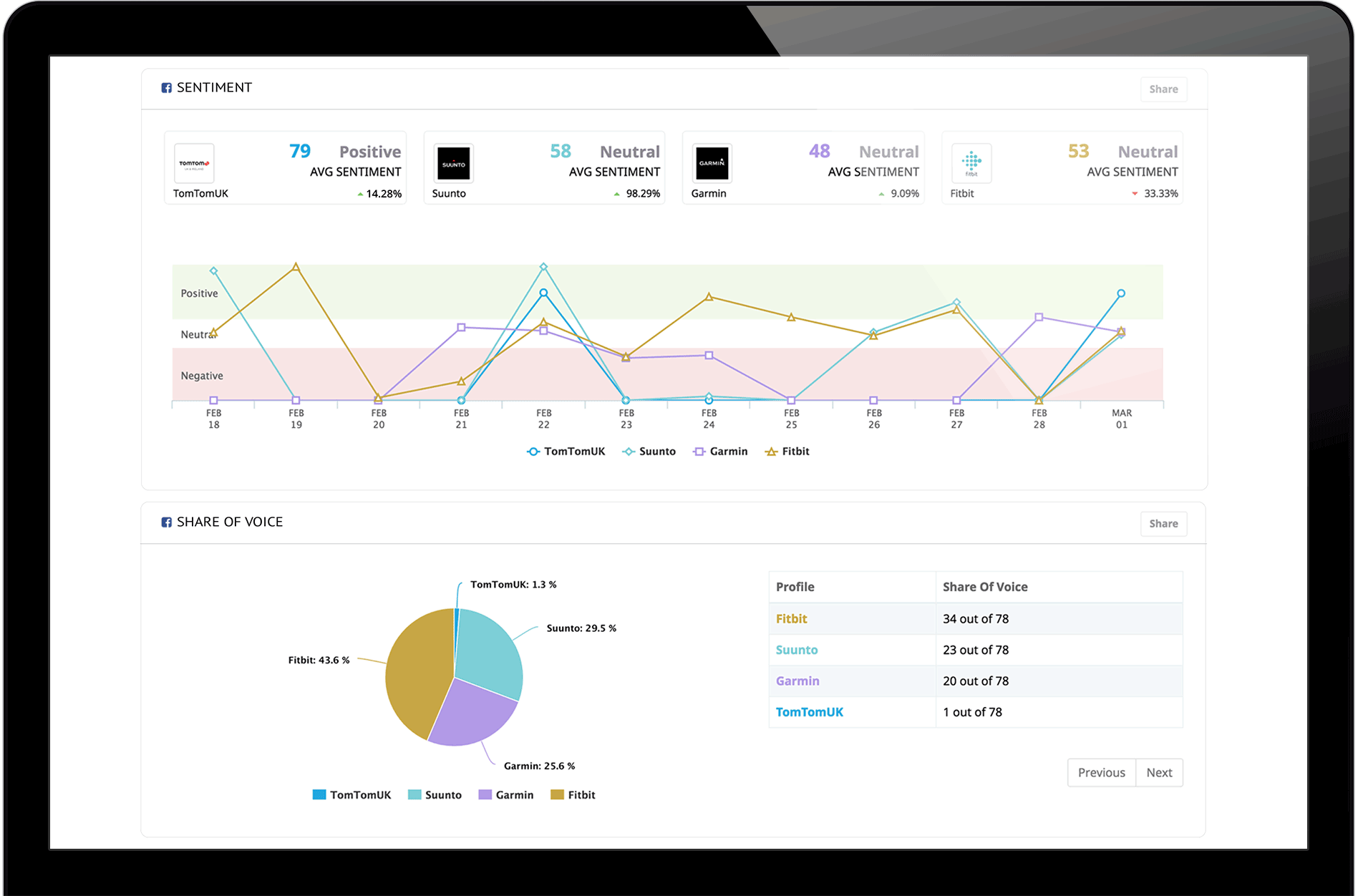Image resolution: width=1358 pixels, height=896 pixels.
Task: Click Suunto diamond marker on Feb 18
Action: pyautogui.click(x=213, y=271)
